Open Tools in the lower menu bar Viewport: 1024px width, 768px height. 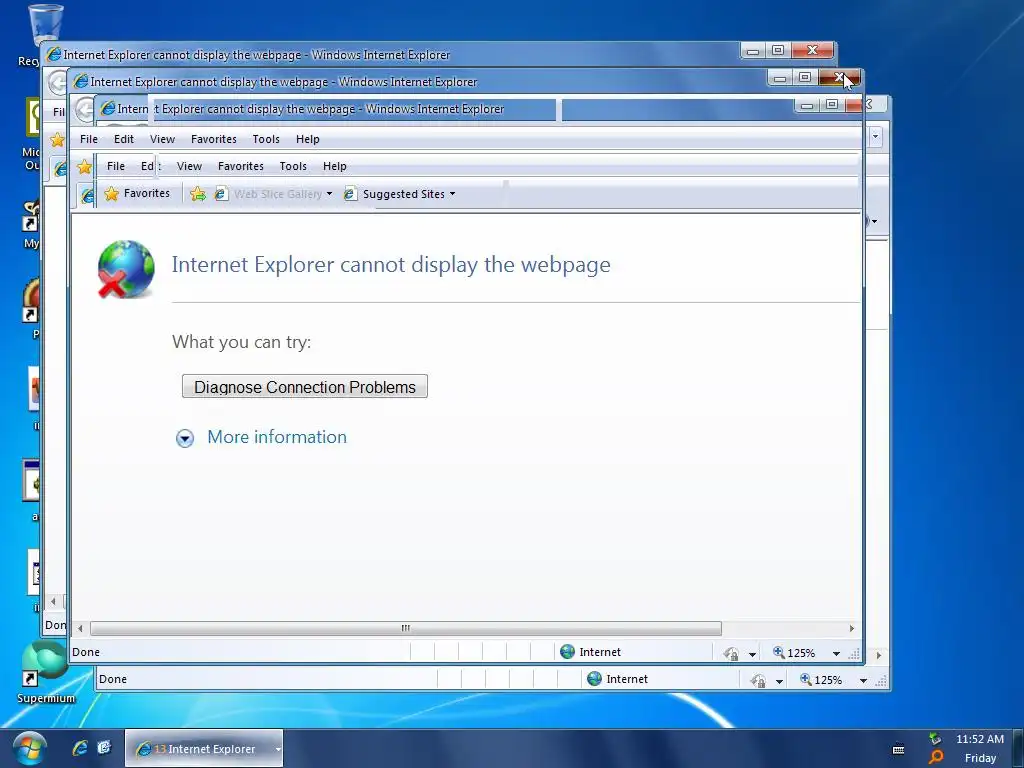coord(293,167)
